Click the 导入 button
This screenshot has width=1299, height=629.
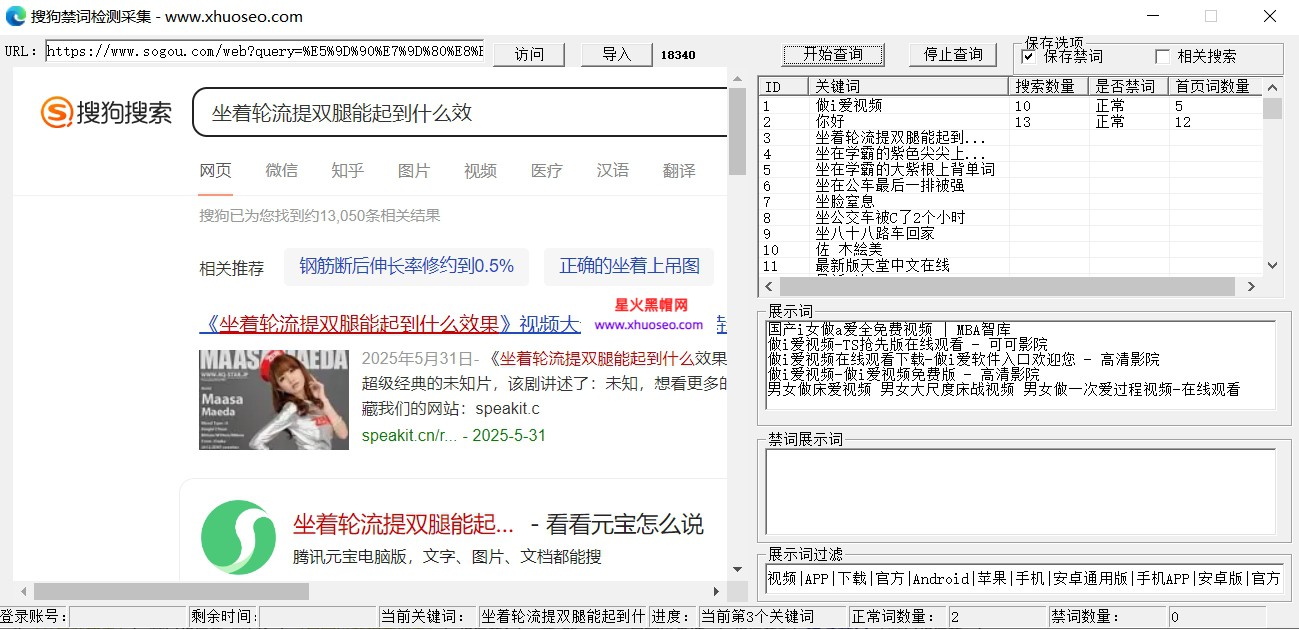(x=616, y=54)
